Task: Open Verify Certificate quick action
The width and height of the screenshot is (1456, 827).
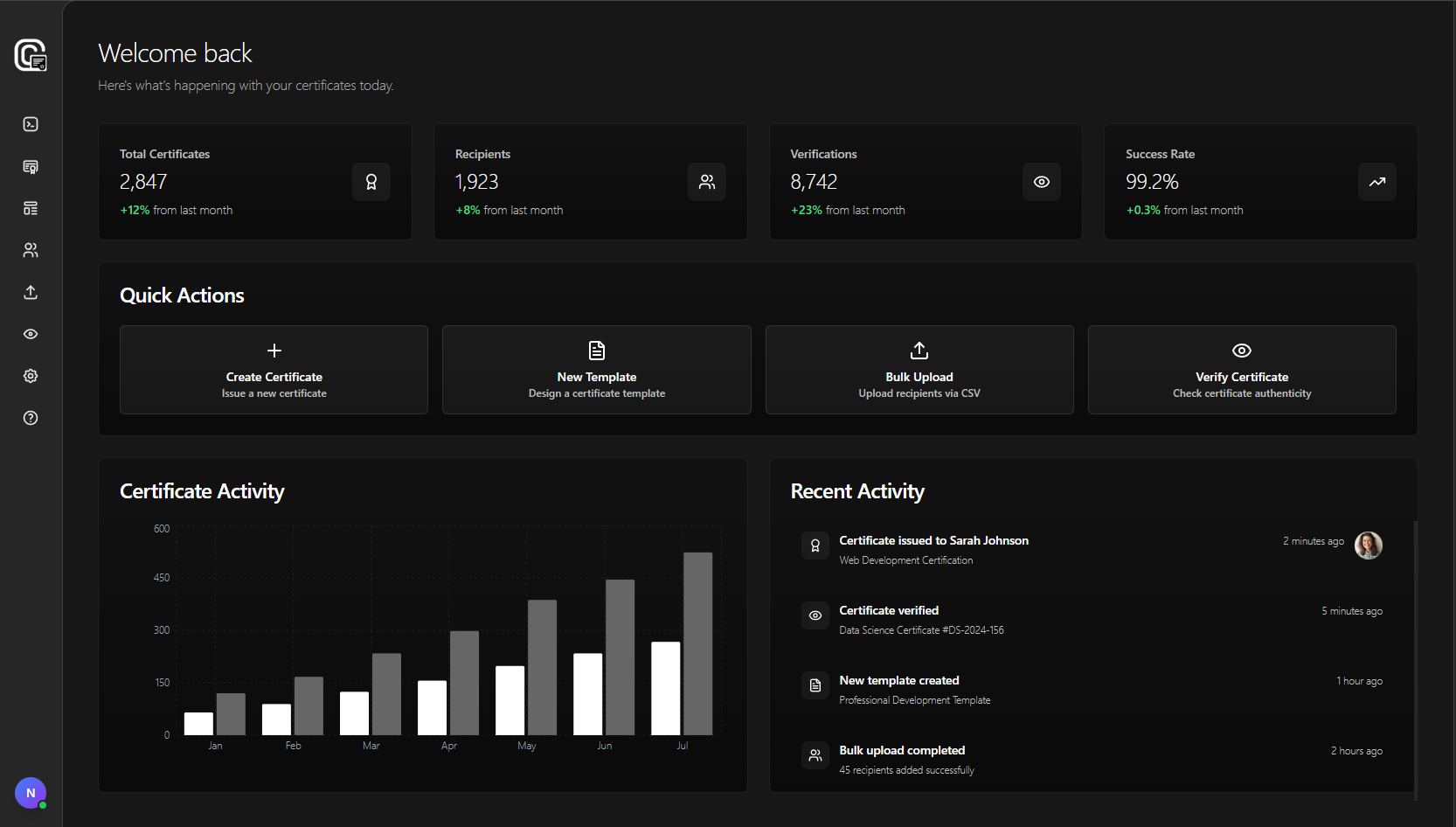Action: pyautogui.click(x=1242, y=370)
